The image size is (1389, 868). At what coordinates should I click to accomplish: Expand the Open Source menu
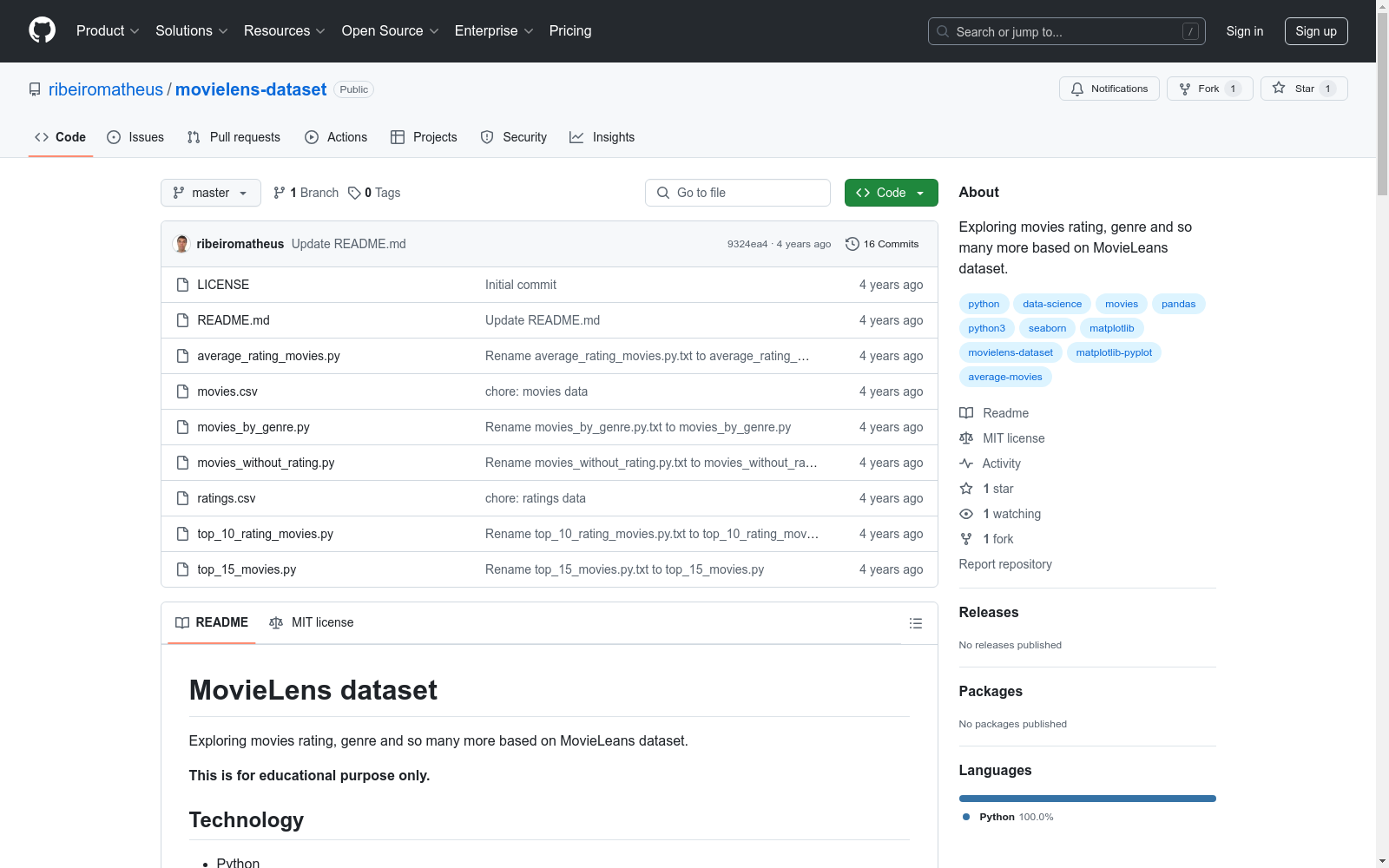391,30
